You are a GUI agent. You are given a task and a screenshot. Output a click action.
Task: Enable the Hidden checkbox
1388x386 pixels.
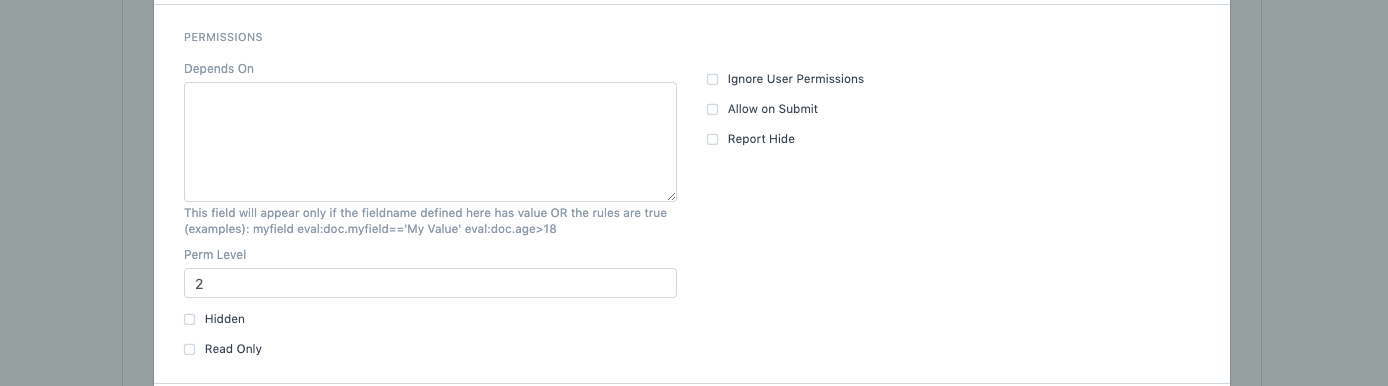click(x=190, y=319)
